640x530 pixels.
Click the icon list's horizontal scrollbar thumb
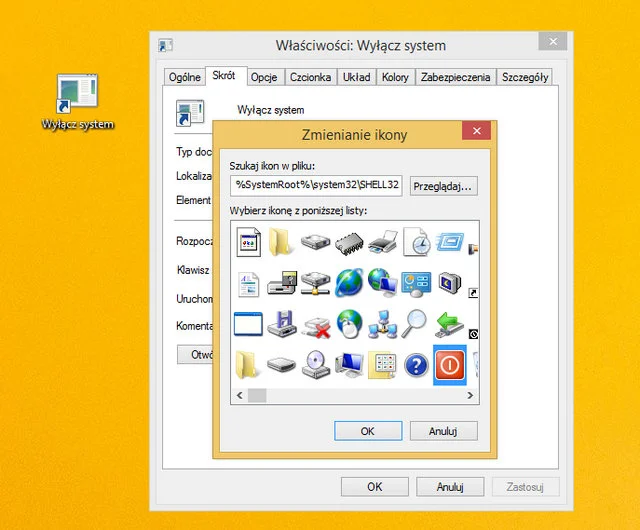click(257, 395)
